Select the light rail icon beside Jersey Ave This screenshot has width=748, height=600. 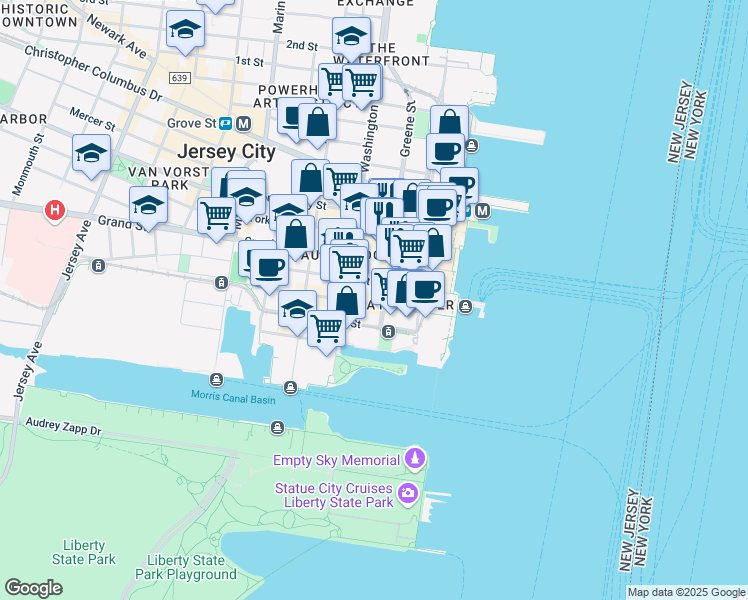coord(99,266)
